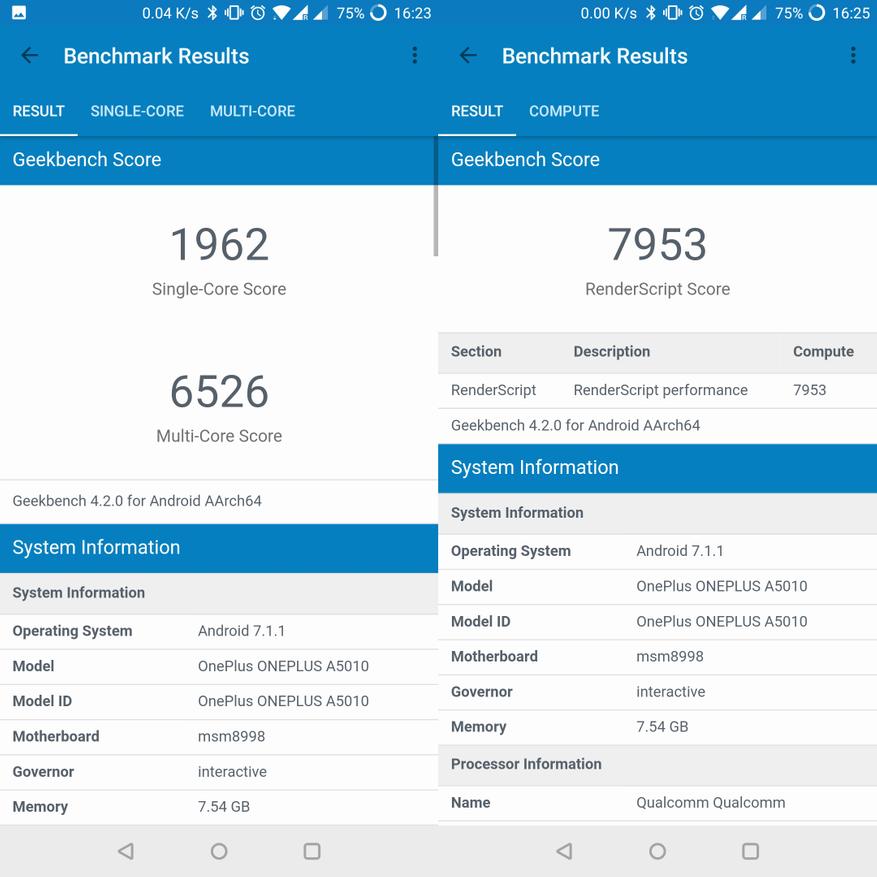Tap the 1962 Single-Core Score
Screen dimensions: 877x877
point(219,245)
